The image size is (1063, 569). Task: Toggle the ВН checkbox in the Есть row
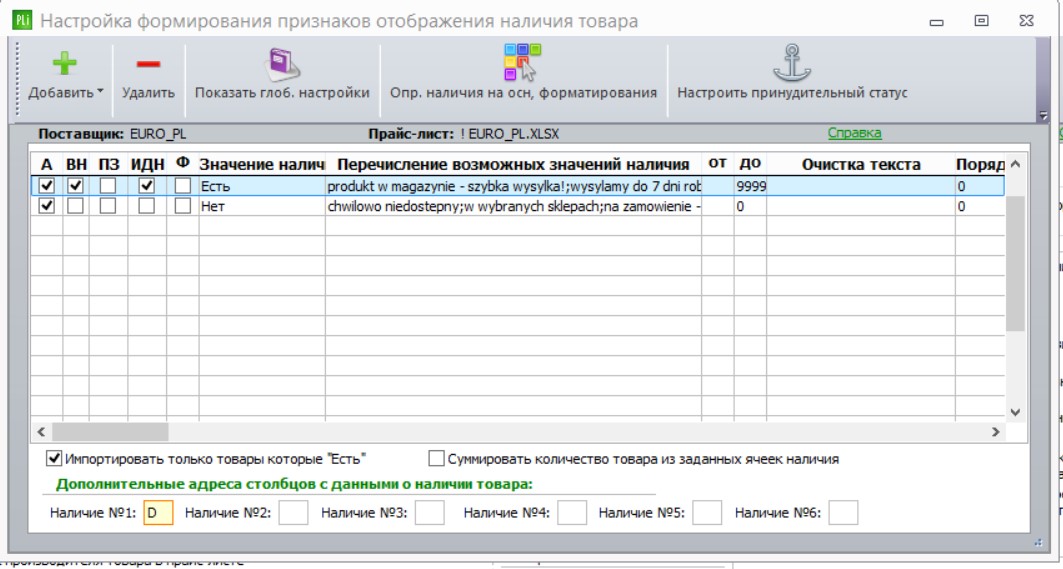(x=76, y=185)
